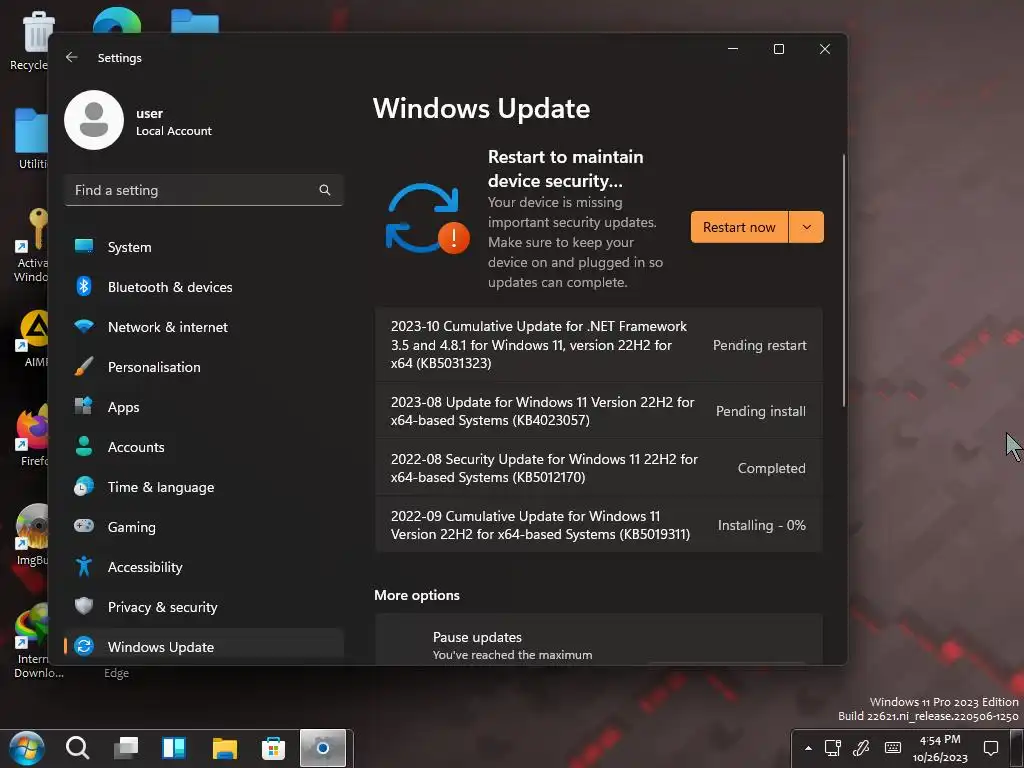Show hidden system tray icons
Screen dimensions: 1024x768
tap(808, 748)
